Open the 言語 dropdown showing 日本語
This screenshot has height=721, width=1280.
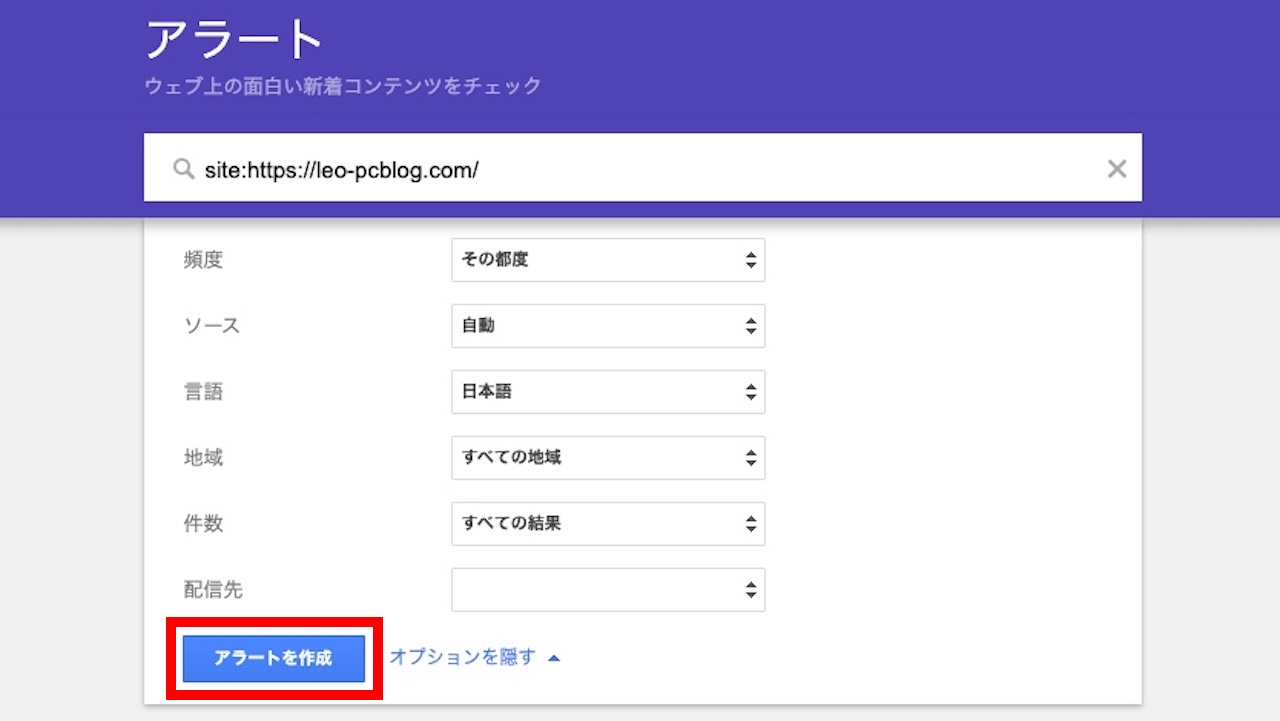point(608,392)
